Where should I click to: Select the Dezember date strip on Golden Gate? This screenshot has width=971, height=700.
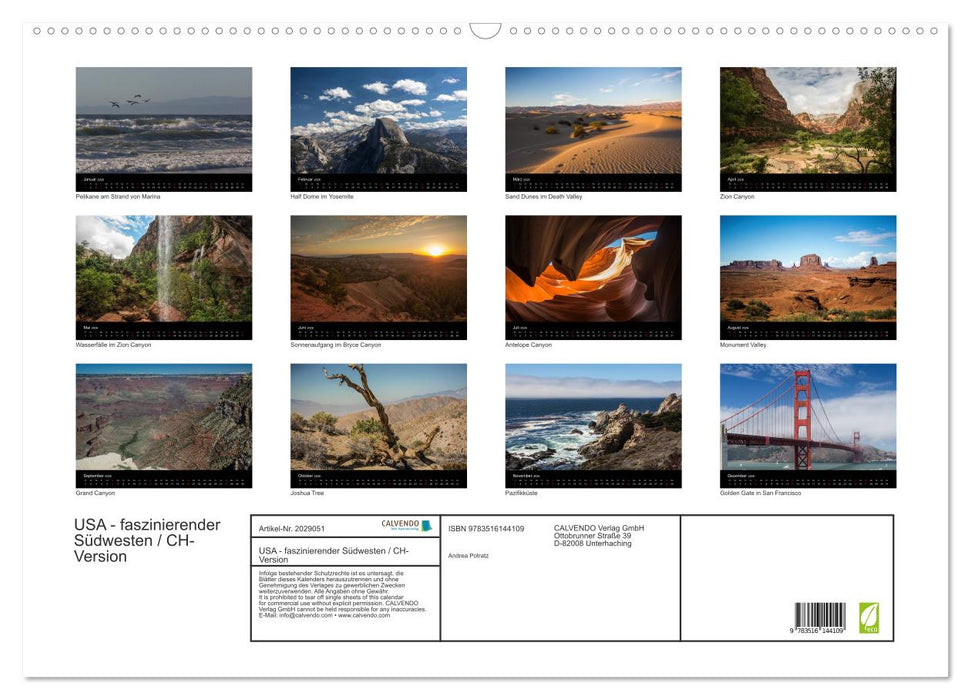coord(807,477)
